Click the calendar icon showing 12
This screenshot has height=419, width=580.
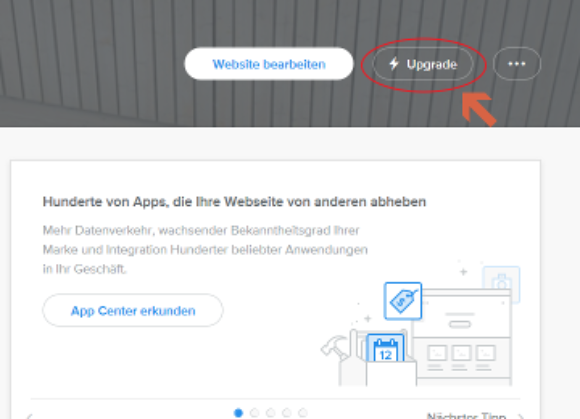coord(385,348)
